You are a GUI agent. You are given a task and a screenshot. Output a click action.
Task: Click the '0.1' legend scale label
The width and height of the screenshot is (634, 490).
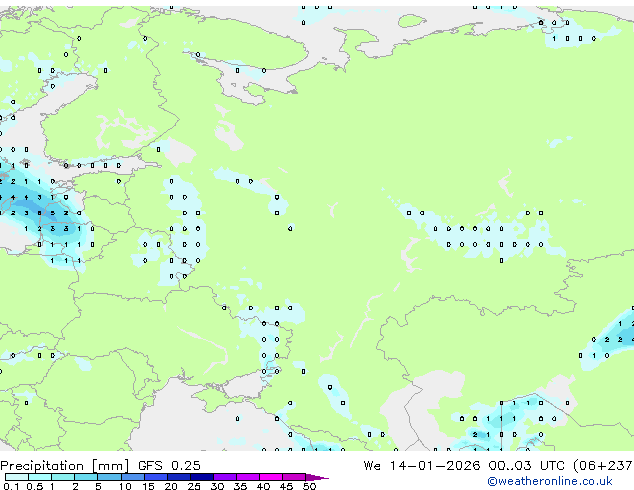(11, 486)
